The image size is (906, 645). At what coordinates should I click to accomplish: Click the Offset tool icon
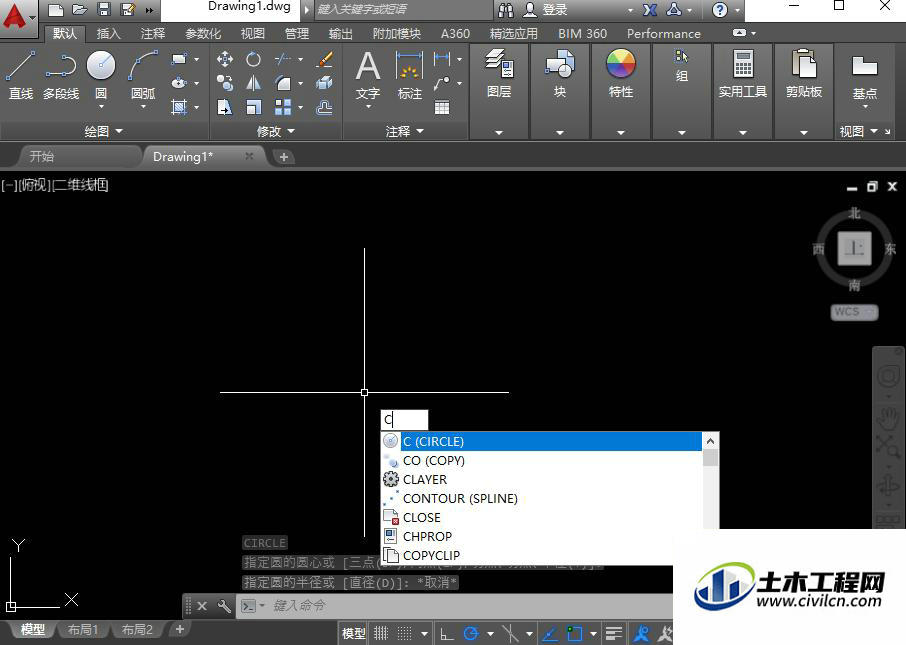tap(325, 108)
